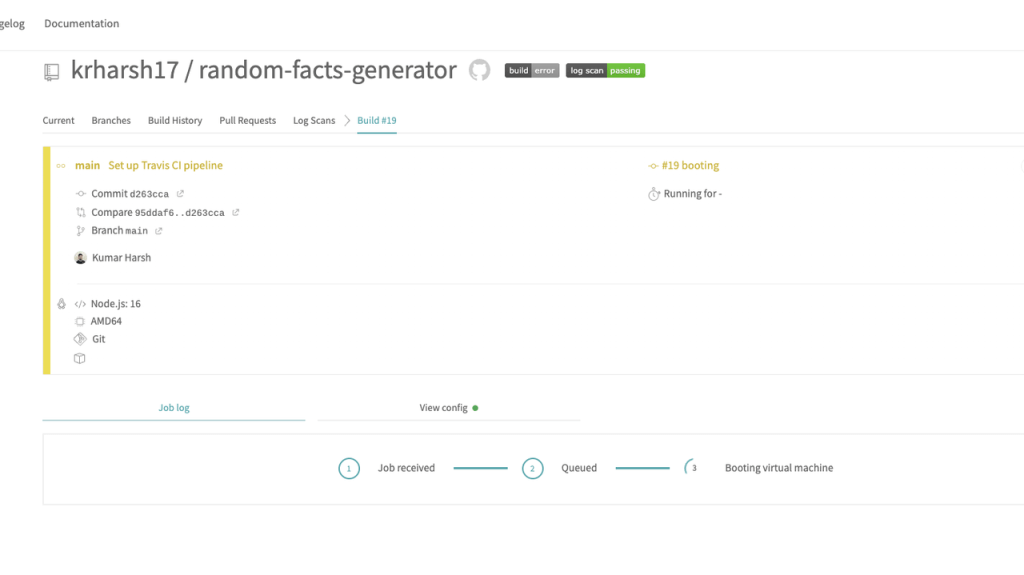Click the stopwatch icon beside Running for
The height and width of the screenshot is (575, 1024).
[654, 194]
